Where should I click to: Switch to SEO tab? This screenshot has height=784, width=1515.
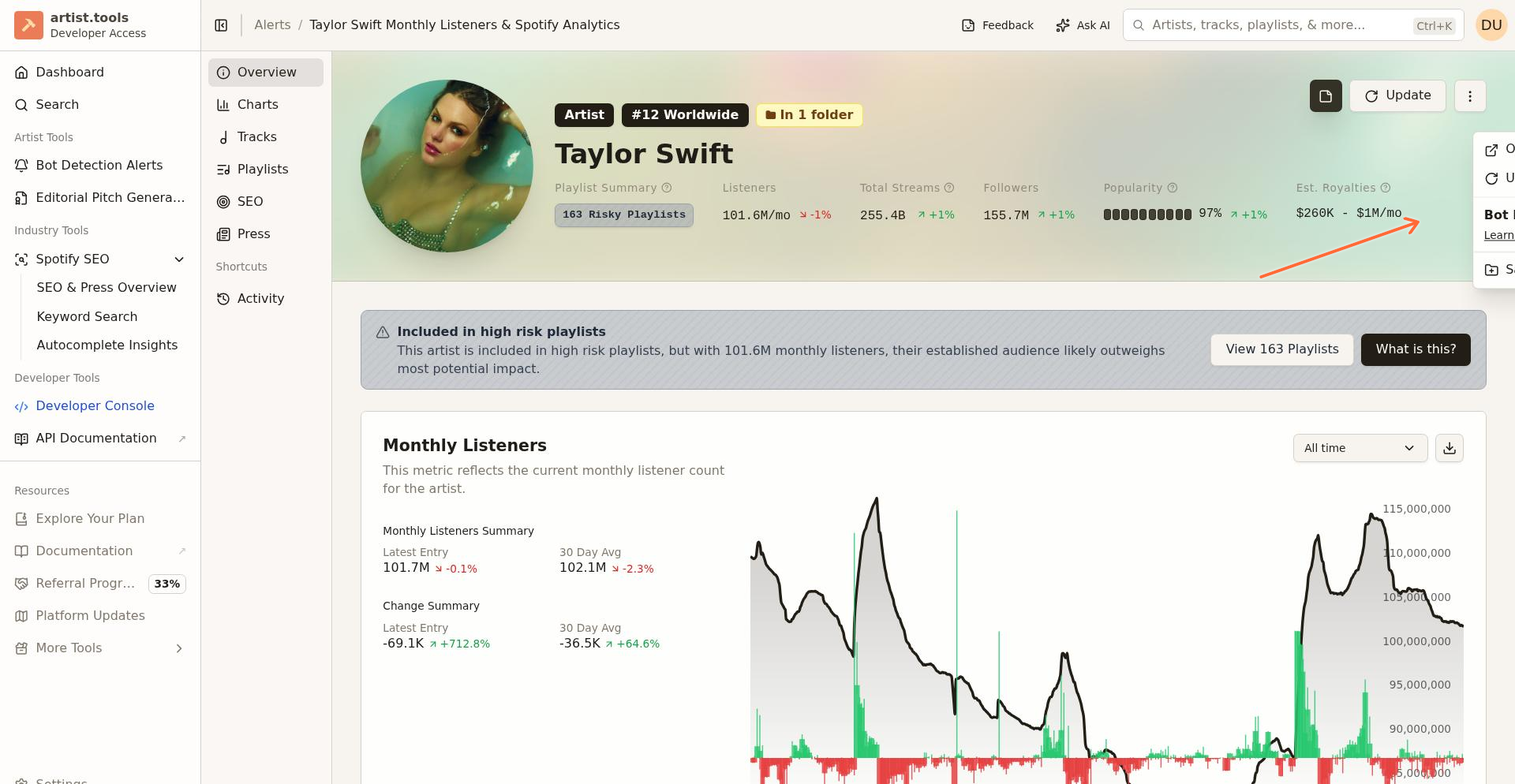[x=266, y=202]
